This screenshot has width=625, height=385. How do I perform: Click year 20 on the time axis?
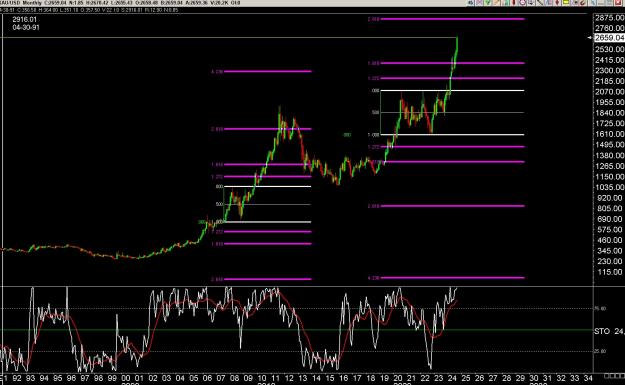point(398,378)
